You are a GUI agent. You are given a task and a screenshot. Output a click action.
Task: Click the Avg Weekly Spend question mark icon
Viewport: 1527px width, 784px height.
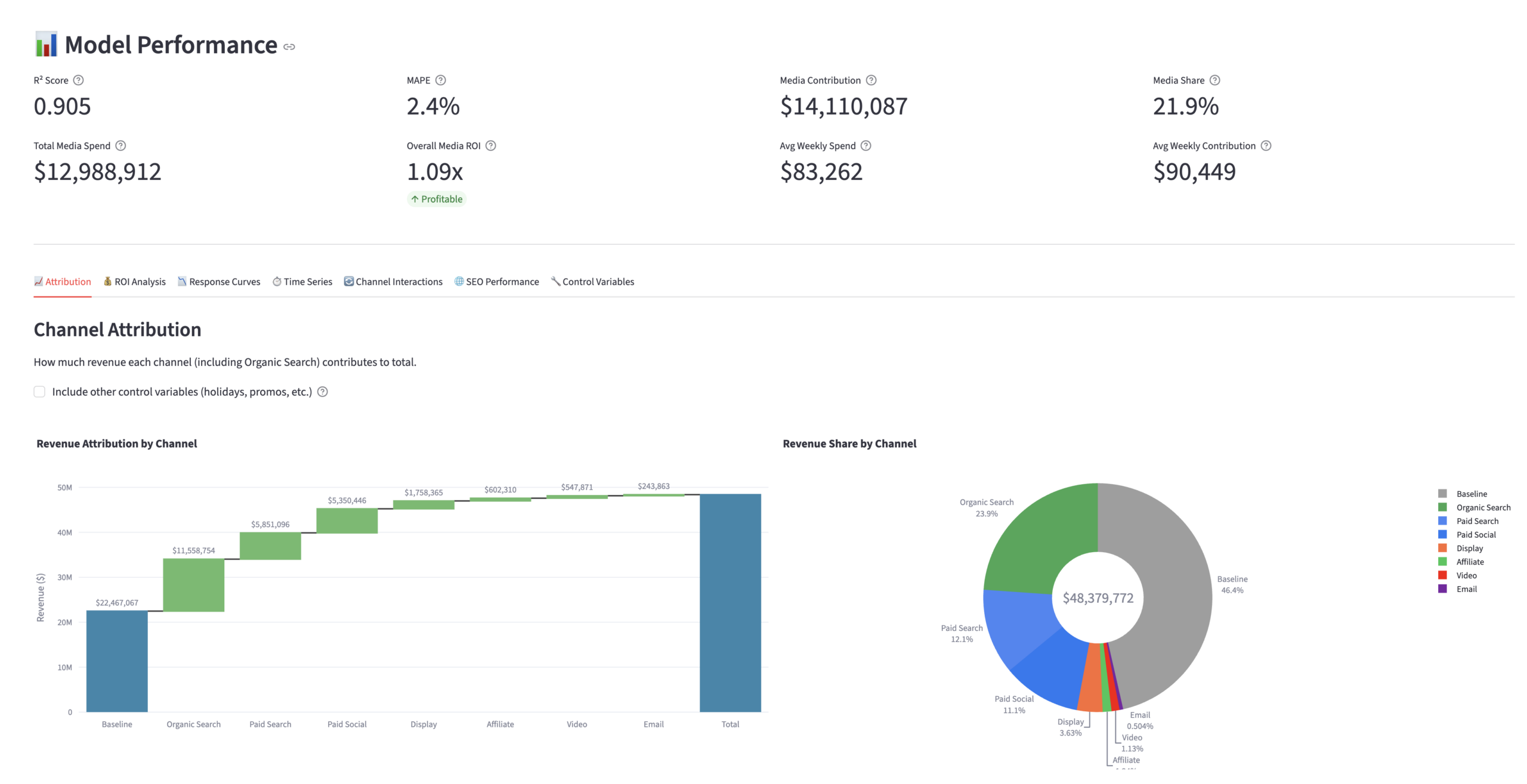click(x=866, y=145)
